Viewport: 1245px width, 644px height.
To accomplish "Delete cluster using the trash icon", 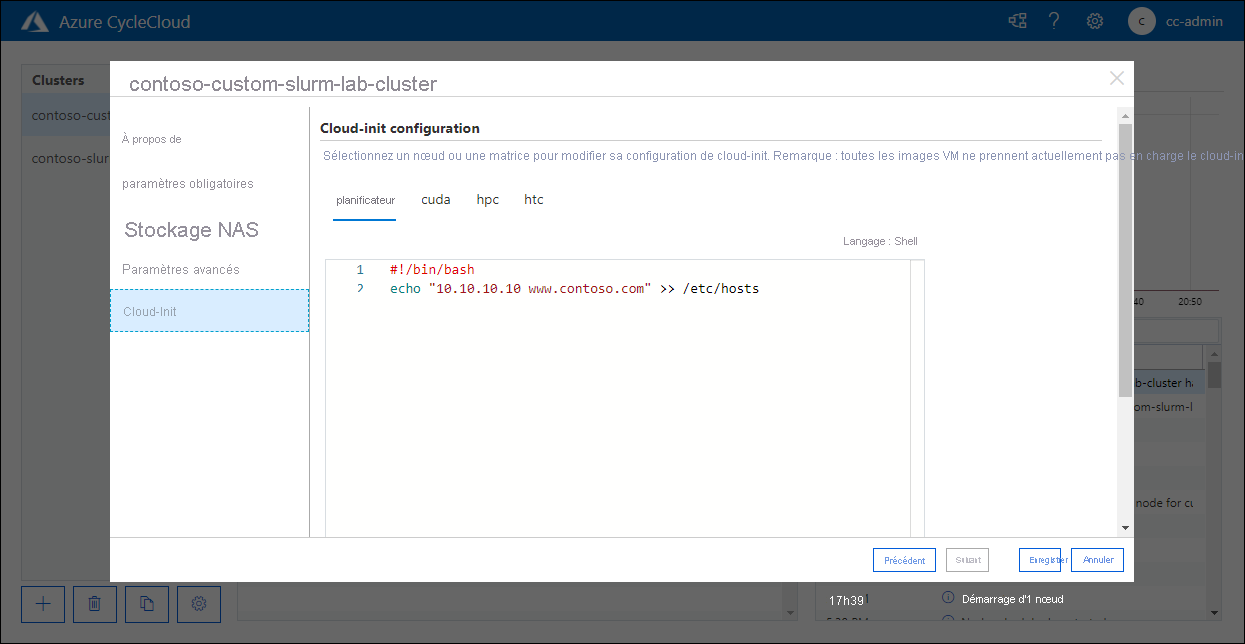I will 94,604.
